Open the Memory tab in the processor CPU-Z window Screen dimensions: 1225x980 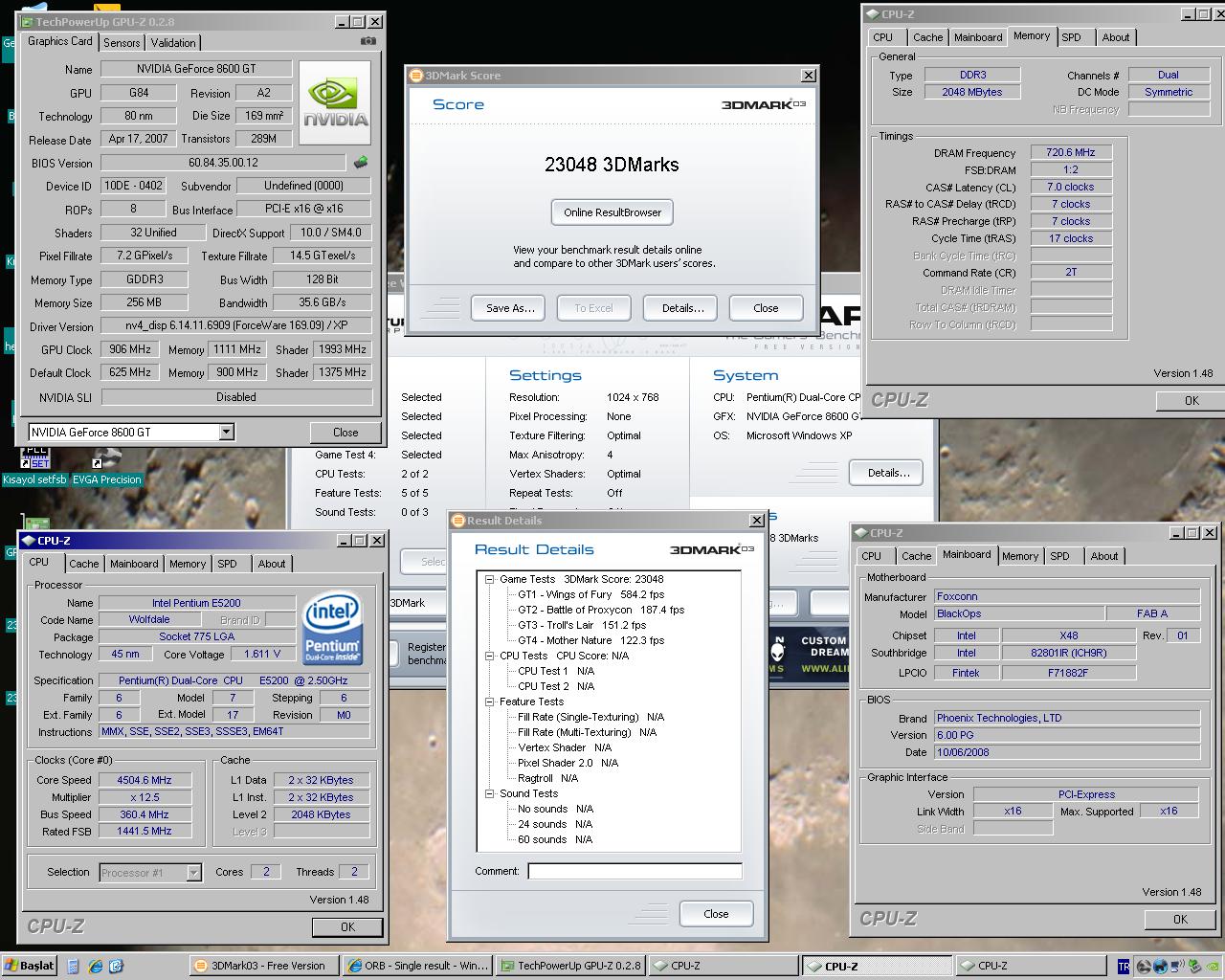tap(188, 564)
